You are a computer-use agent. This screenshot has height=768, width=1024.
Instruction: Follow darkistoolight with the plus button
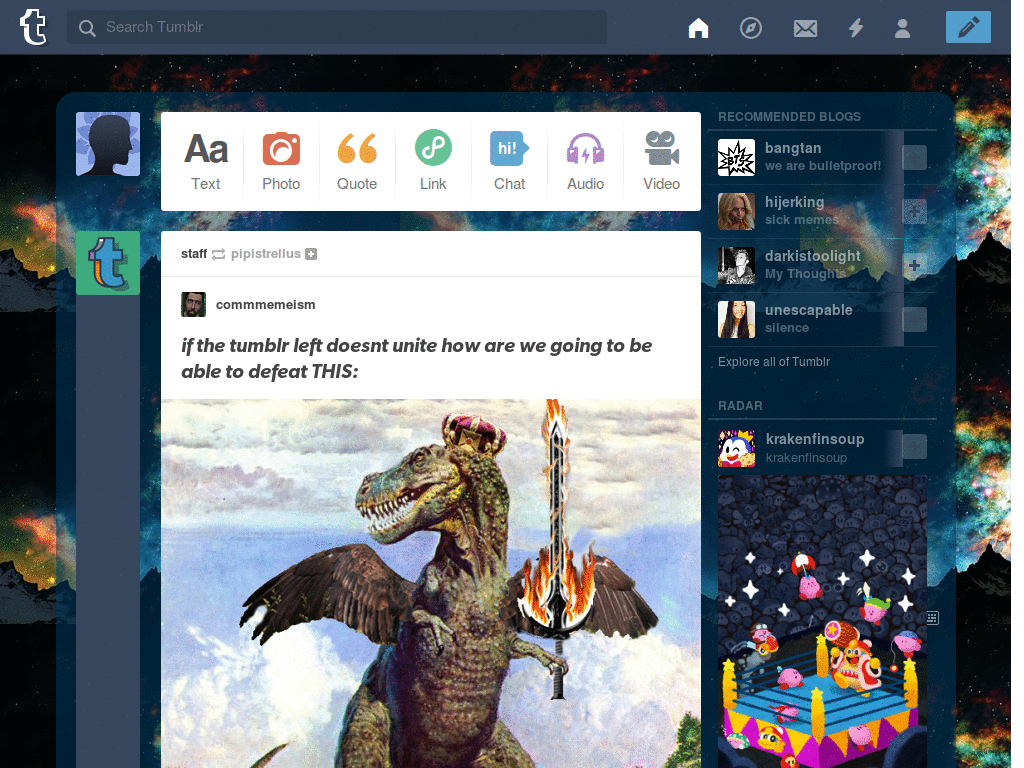tap(915, 265)
